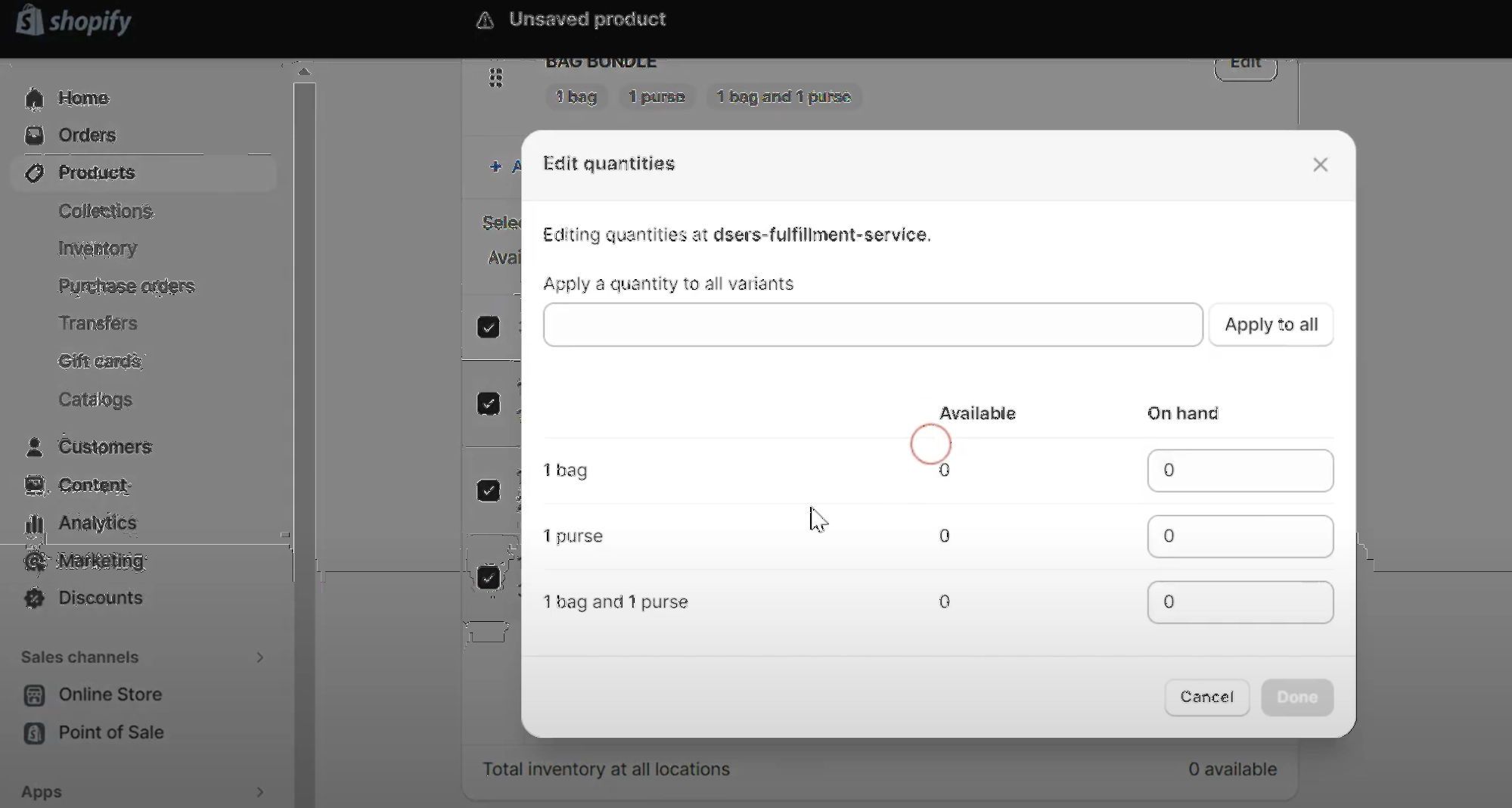The height and width of the screenshot is (808, 1512).
Task: Click Cancel in Edit quantities dialog
Action: [x=1206, y=697]
